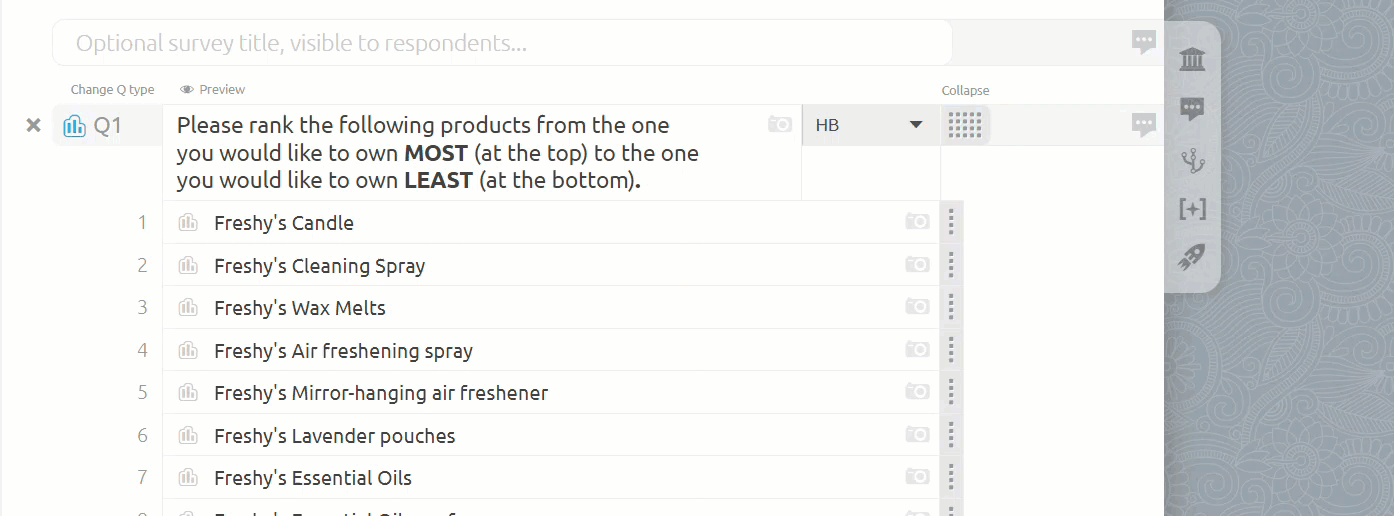Viewport: 1394px width, 516px height.
Task: Click the Q1 ranking type icon
Action: (74, 126)
